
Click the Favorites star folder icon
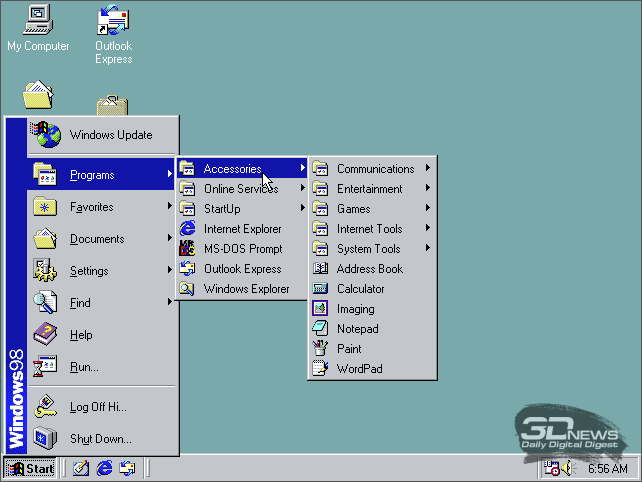point(45,206)
